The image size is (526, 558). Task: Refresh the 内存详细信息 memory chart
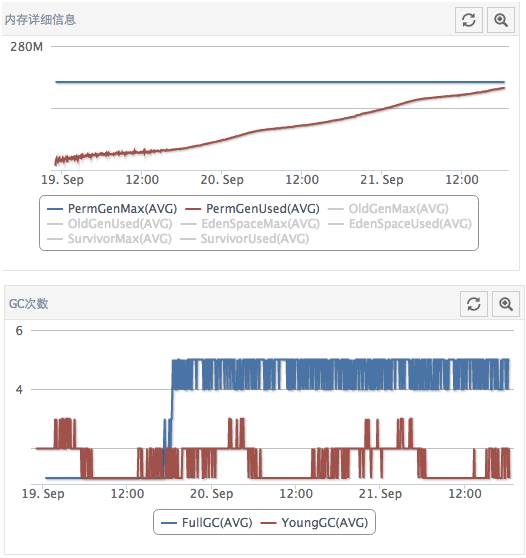(469, 20)
